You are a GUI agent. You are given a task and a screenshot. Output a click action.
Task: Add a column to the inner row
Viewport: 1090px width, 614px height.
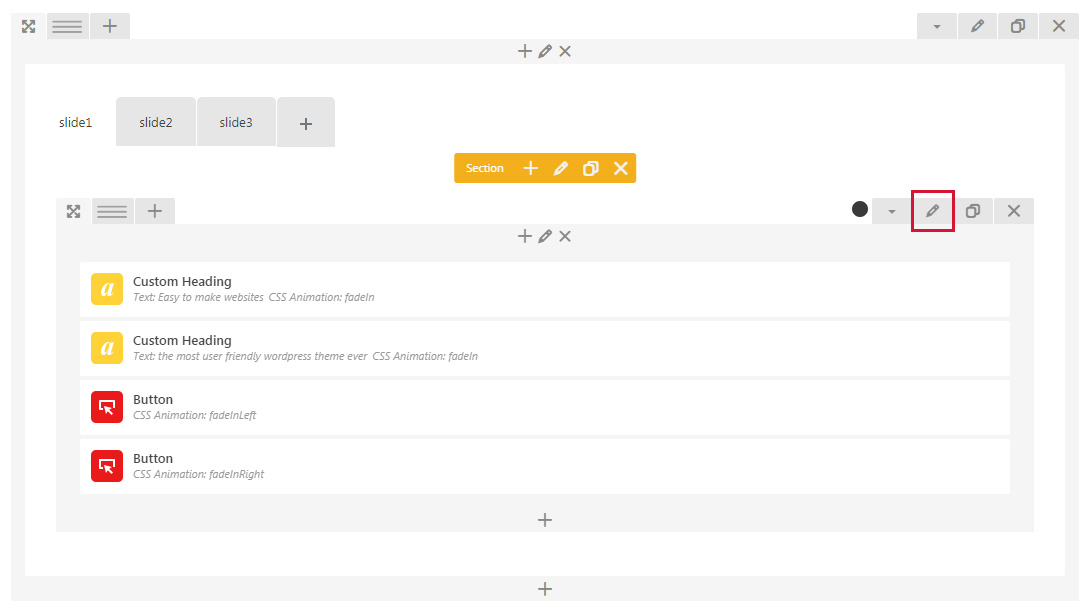click(x=155, y=211)
